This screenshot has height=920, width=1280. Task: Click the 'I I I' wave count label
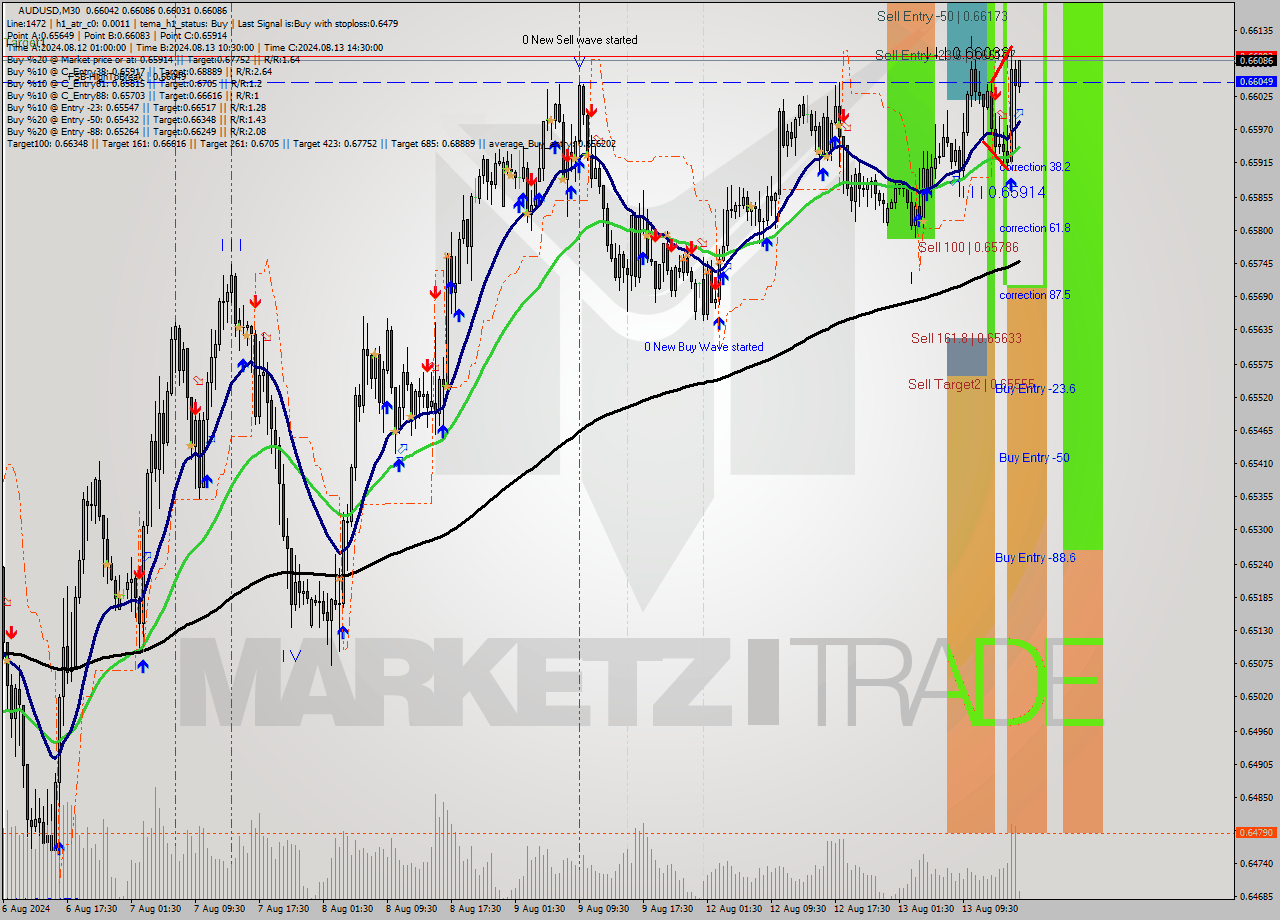pos(231,244)
